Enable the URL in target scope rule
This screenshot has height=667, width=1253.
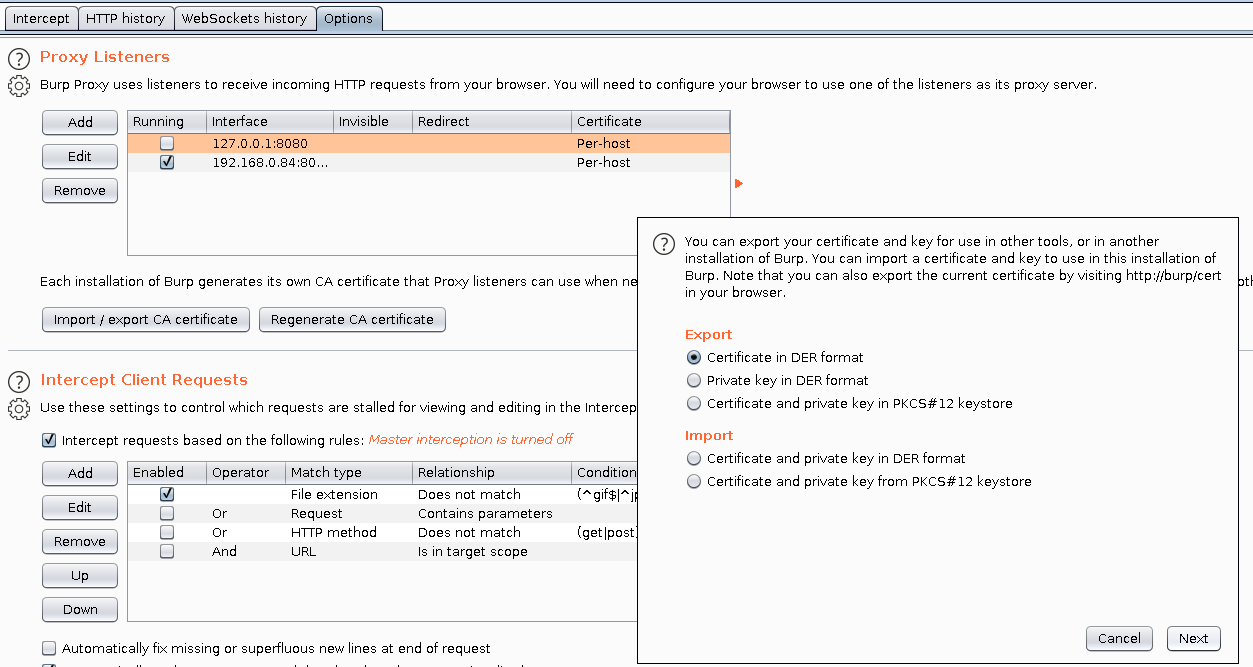(167, 551)
